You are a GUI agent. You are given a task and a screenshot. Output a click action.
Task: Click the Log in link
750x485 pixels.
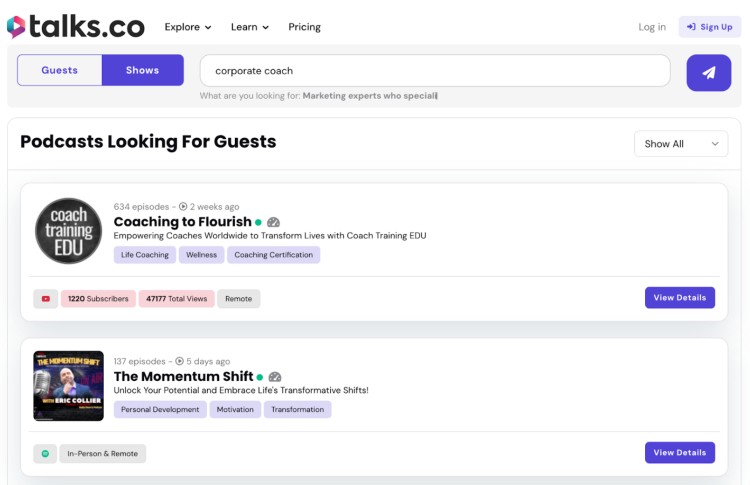(x=652, y=27)
